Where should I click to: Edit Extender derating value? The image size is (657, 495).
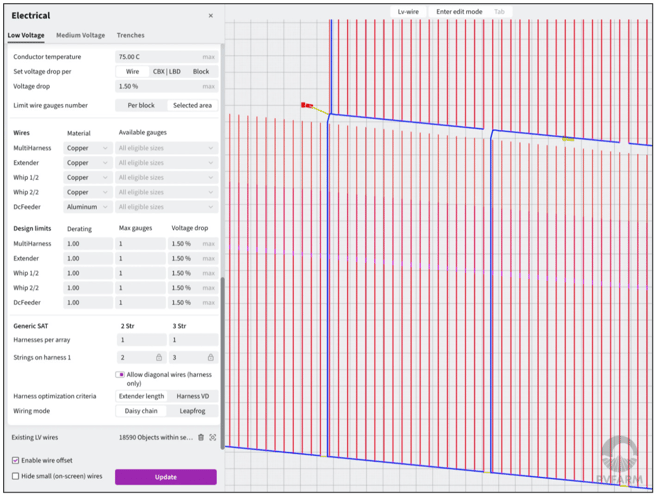88,258
